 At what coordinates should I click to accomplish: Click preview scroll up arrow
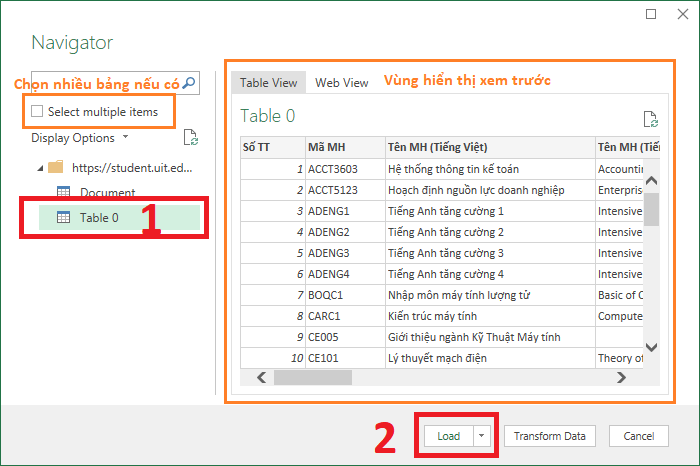[x=651, y=181]
